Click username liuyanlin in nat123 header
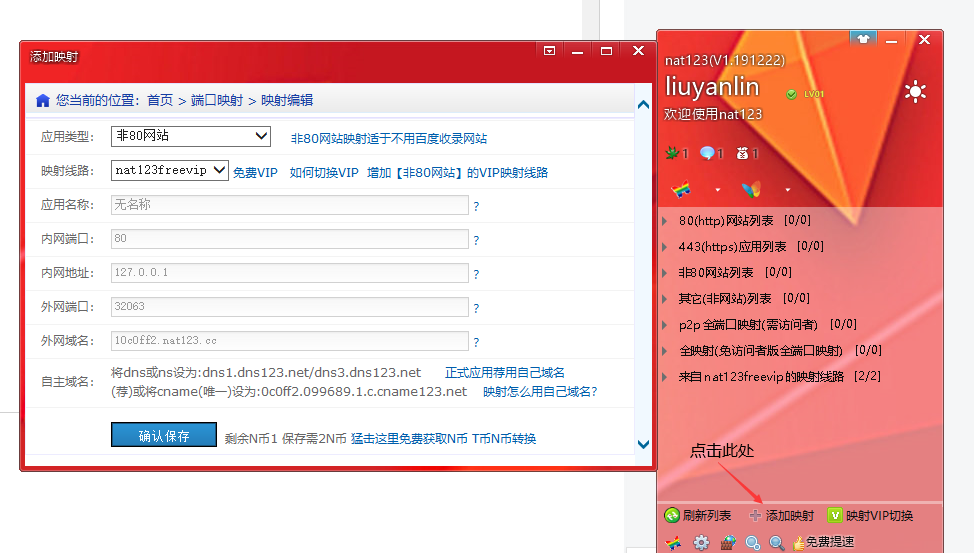The height and width of the screenshot is (553, 974). click(x=712, y=86)
